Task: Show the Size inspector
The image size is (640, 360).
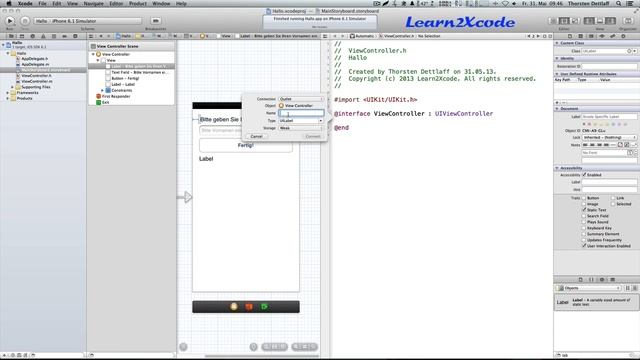Action: [x=612, y=36]
